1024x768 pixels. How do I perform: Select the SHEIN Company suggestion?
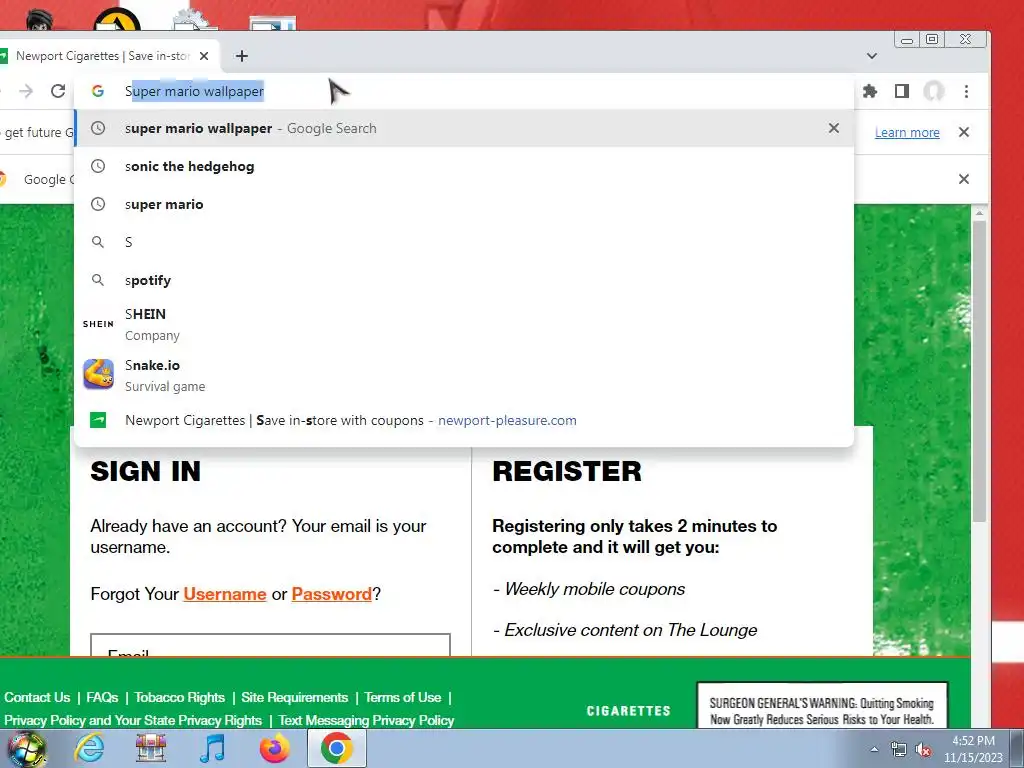[x=464, y=324]
